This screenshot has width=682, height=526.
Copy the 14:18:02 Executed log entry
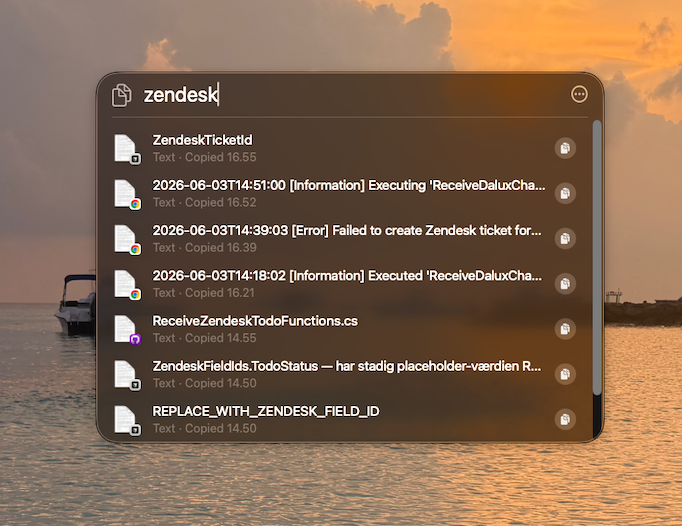click(x=565, y=284)
